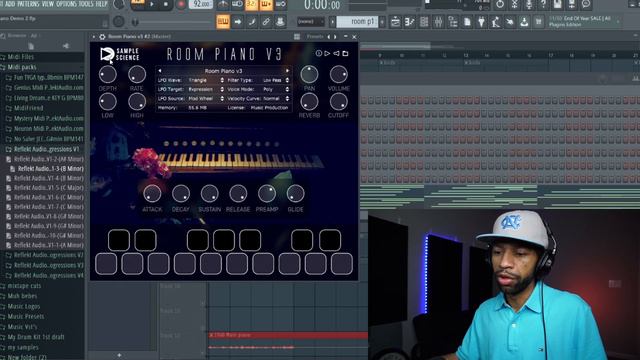The width and height of the screenshot is (640, 360).
Task: Select the Rain piano clip in playlist
Action: (x=288, y=335)
